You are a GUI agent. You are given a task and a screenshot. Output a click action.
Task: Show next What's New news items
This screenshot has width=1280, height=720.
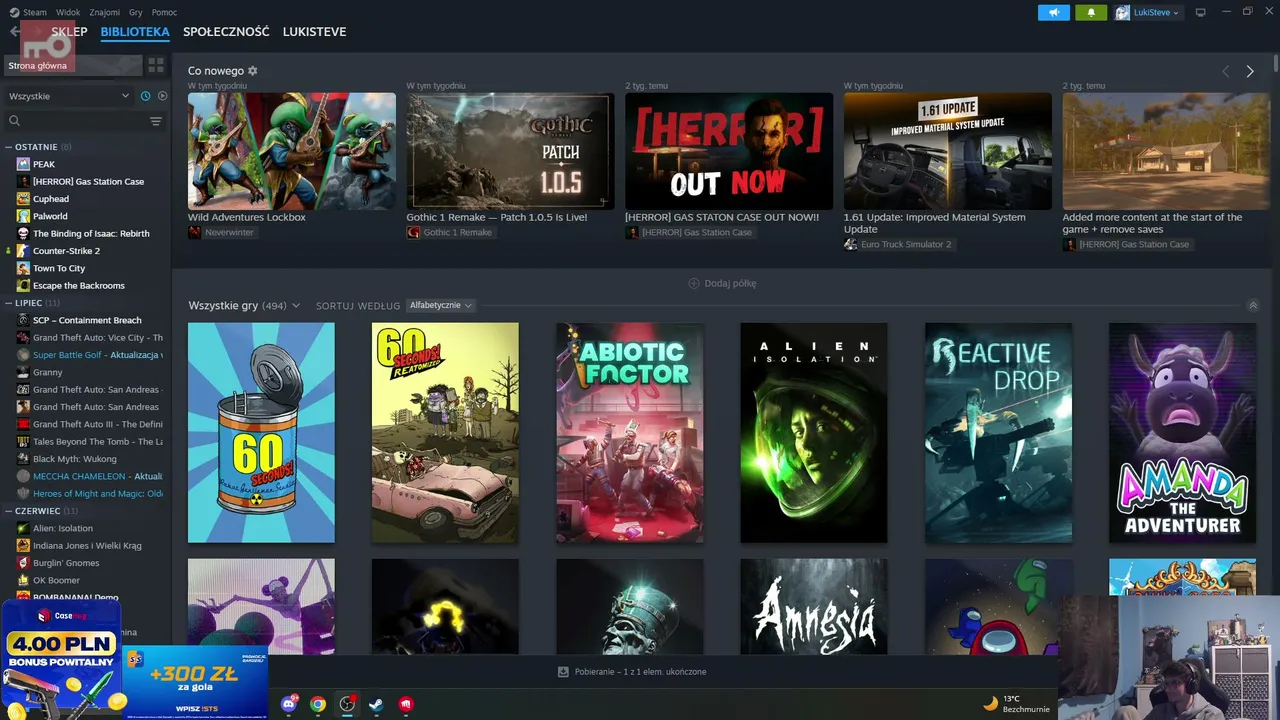point(1250,71)
